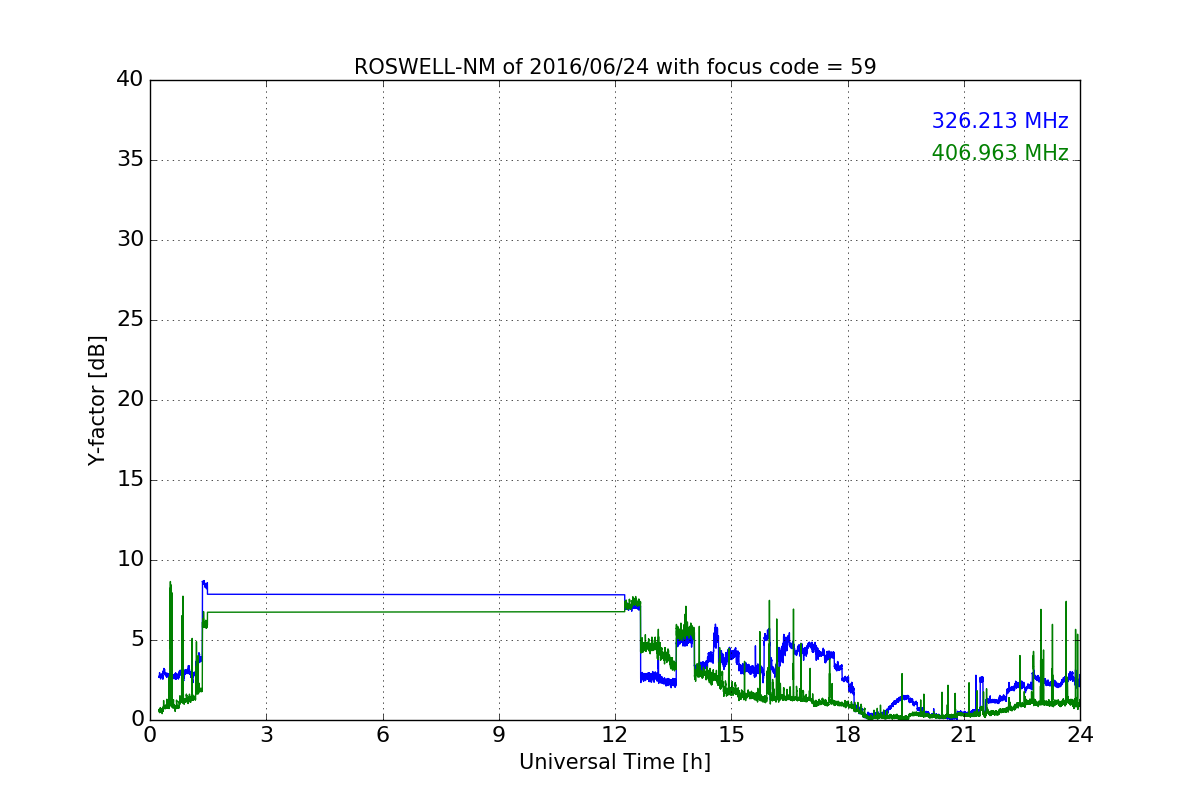Click the x-axis tick label 21
The image size is (1200, 800).
click(964, 735)
